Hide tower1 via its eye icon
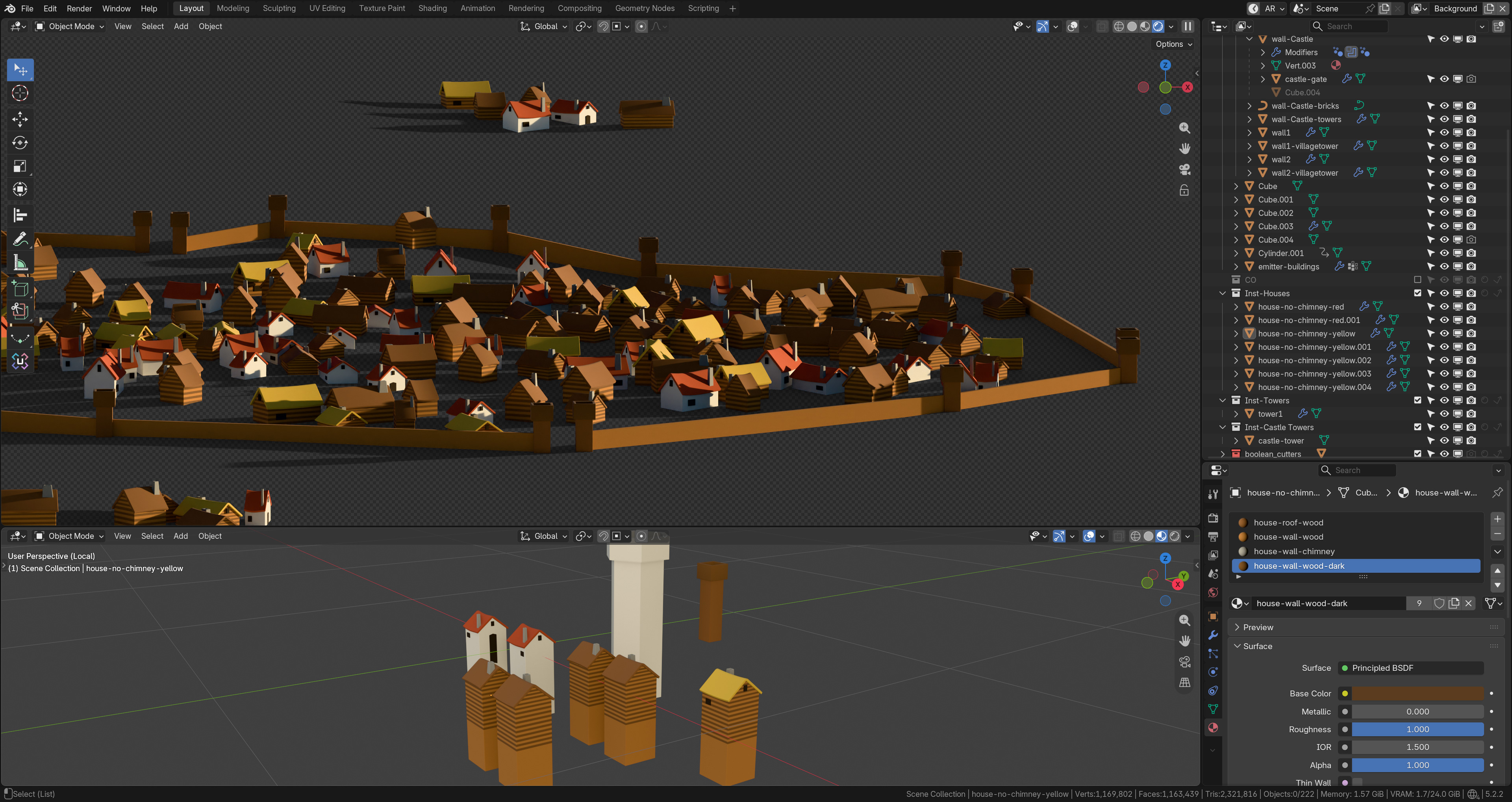 pyautogui.click(x=1444, y=414)
